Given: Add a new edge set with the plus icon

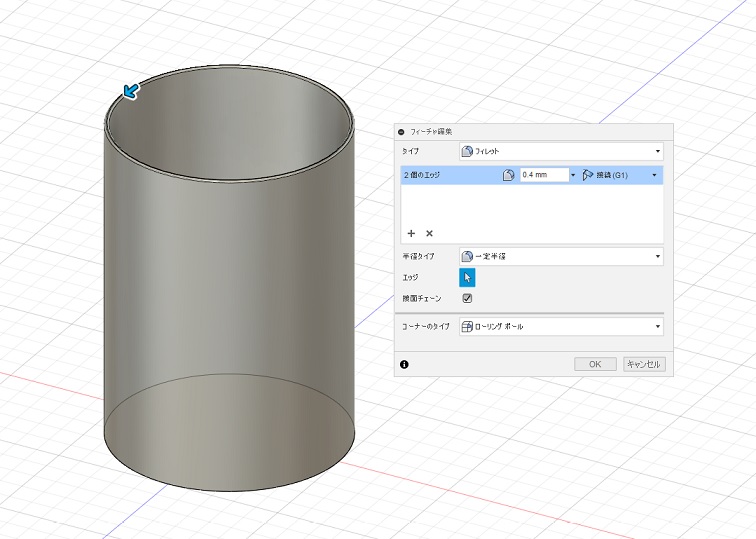Looking at the screenshot, I should pos(411,233).
